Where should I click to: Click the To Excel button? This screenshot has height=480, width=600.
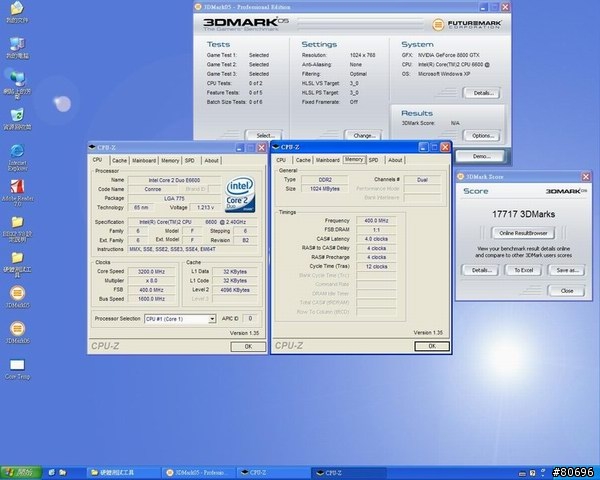click(523, 270)
